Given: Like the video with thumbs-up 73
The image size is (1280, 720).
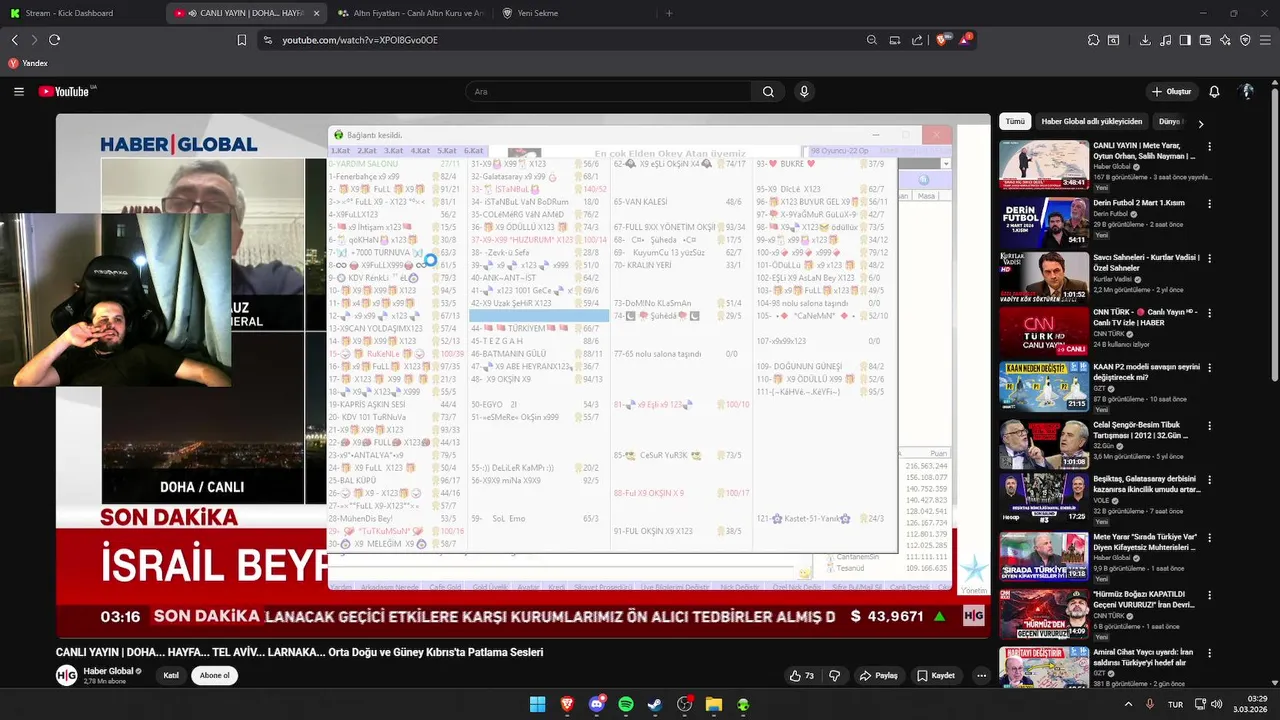Looking at the screenshot, I should pos(802,675).
